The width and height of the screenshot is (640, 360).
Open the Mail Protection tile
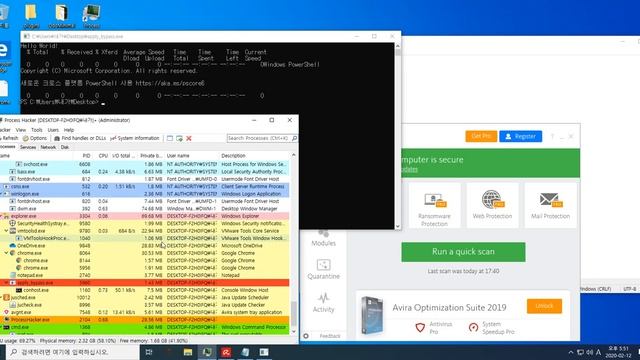(550, 205)
